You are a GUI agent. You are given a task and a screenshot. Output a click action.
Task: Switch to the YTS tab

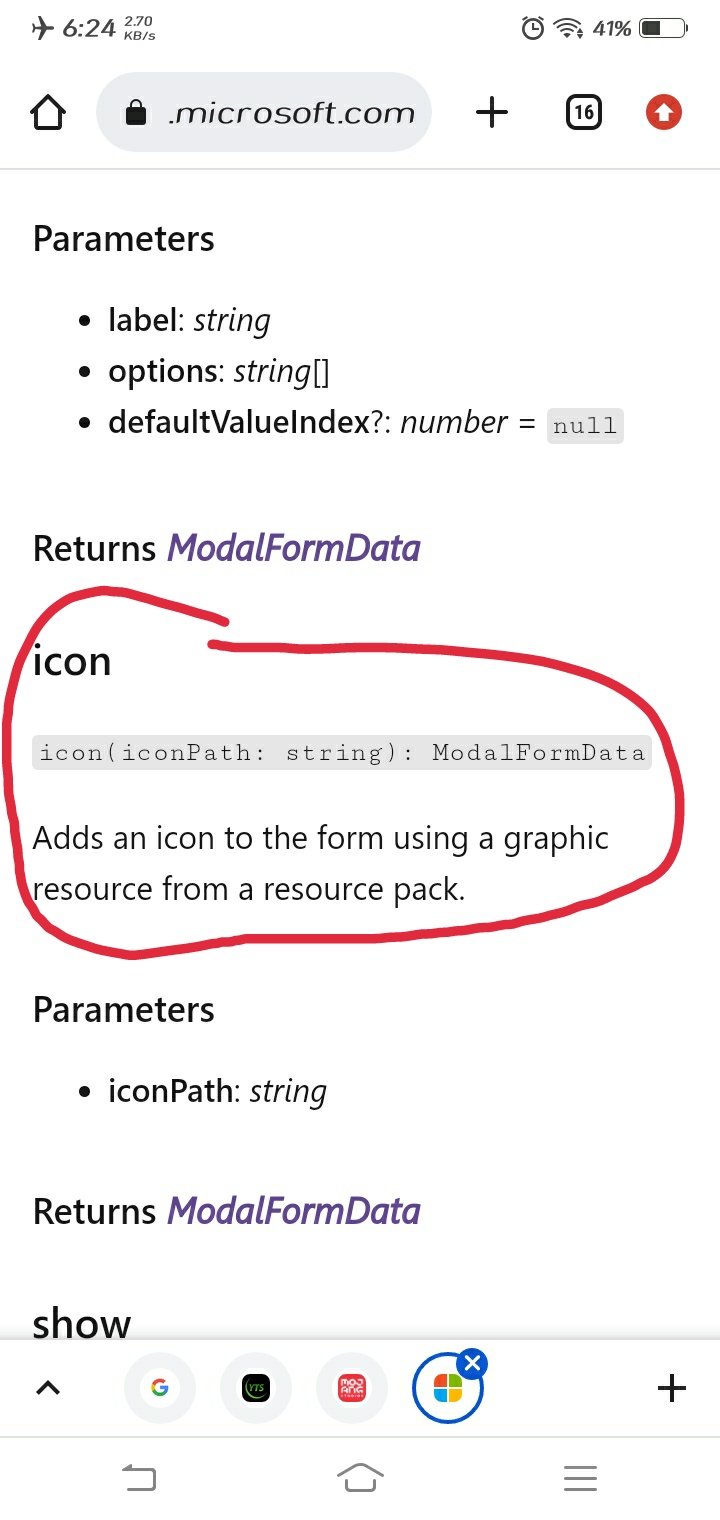[x=256, y=1388]
